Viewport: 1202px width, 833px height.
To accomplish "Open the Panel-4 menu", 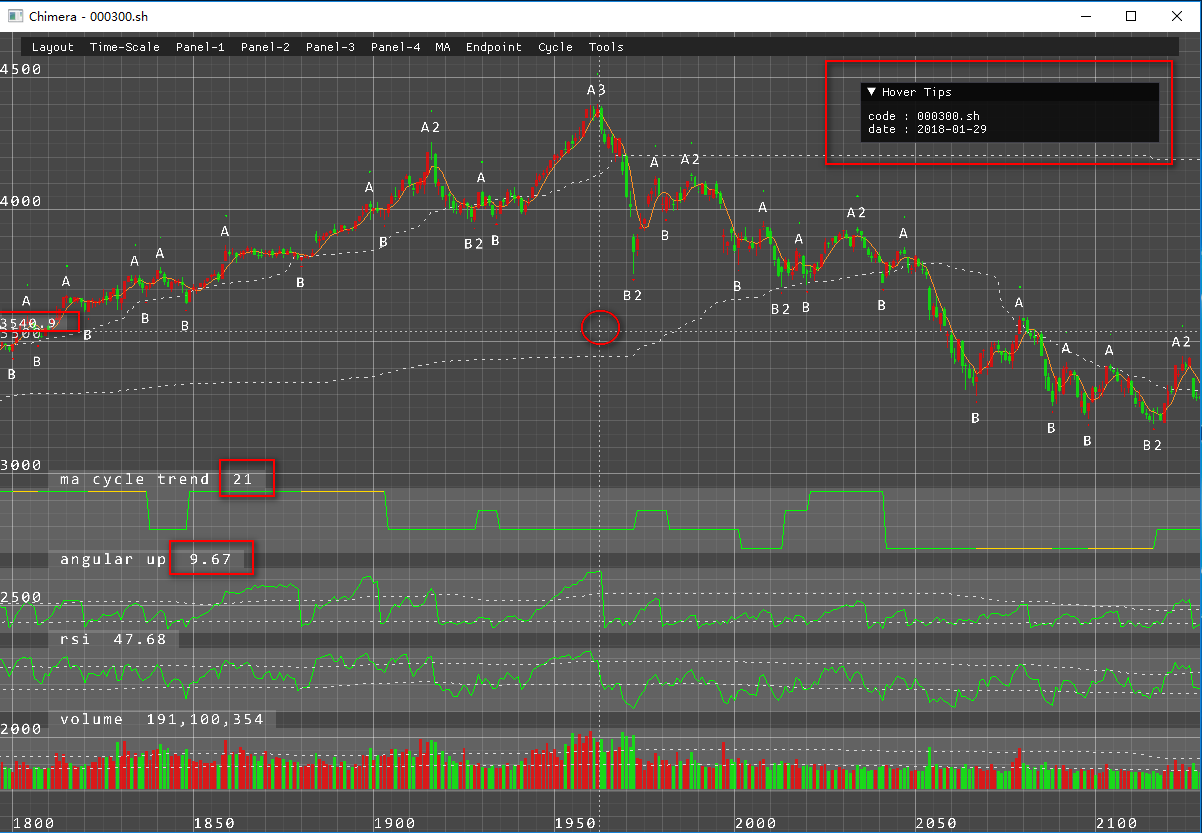I will pyautogui.click(x=395, y=47).
